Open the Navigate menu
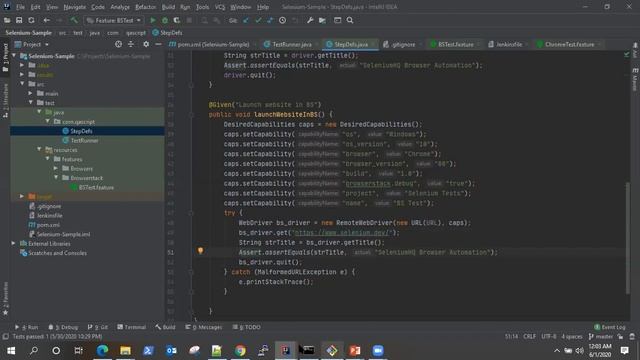The width and height of the screenshot is (640, 360). coord(75,7)
